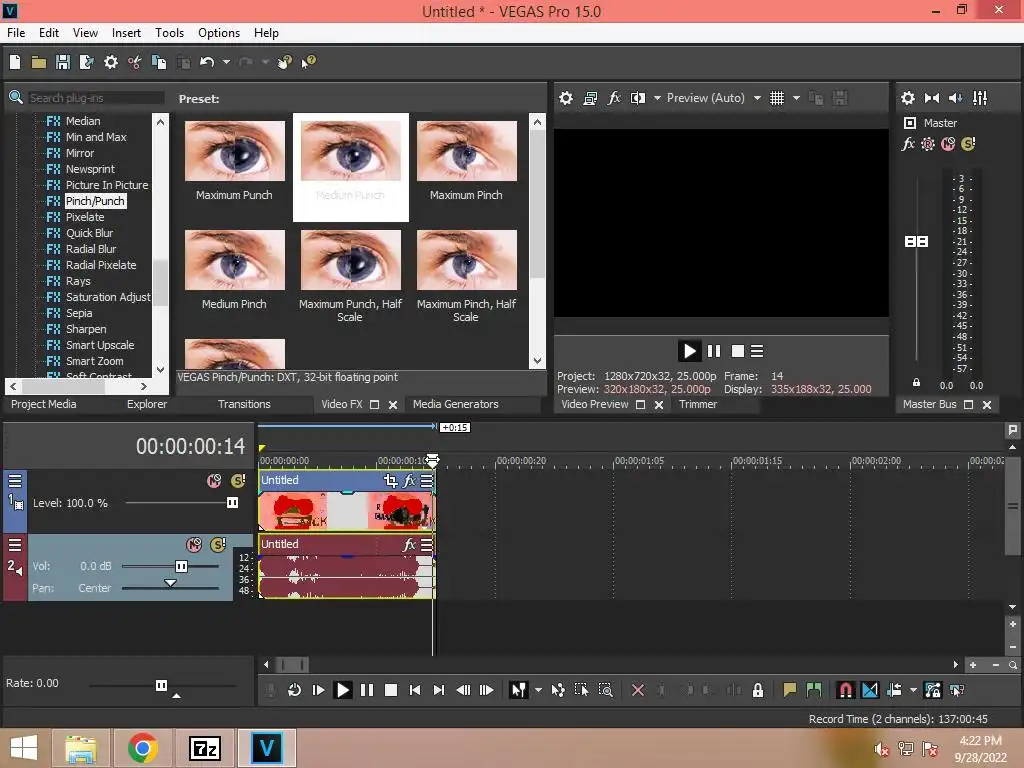Adjust audio track Vol slider
This screenshot has height=768, width=1024.
coord(182,566)
